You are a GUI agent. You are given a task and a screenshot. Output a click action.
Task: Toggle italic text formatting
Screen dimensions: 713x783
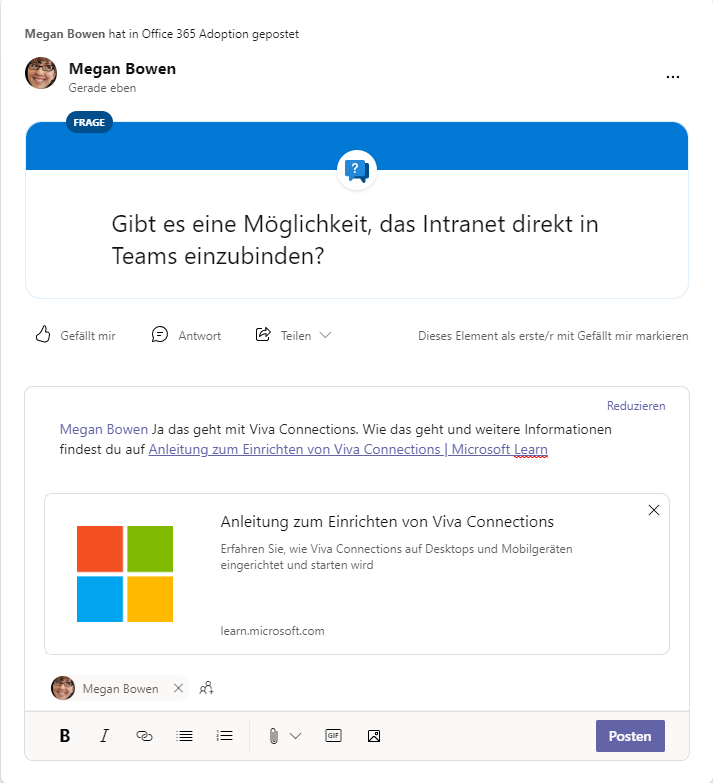click(x=104, y=736)
